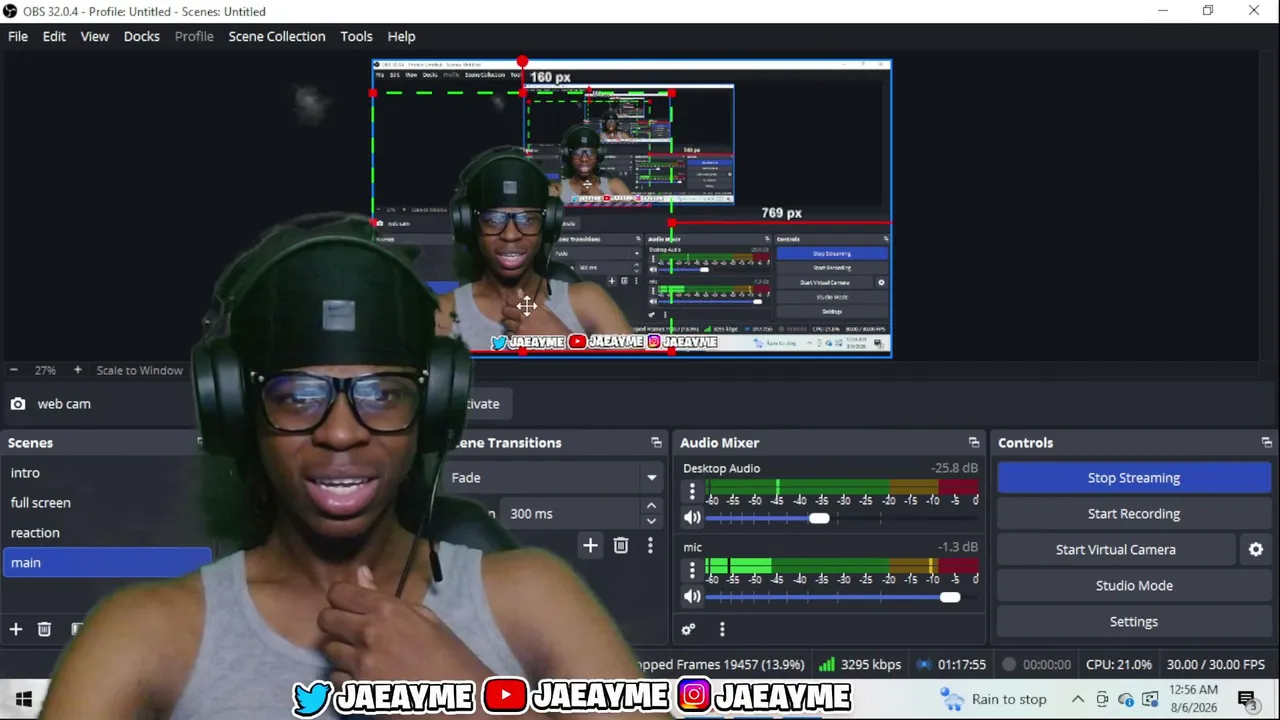The width and height of the screenshot is (1280, 720).
Task: Open virtual camera settings gear
Action: pyautogui.click(x=1256, y=549)
